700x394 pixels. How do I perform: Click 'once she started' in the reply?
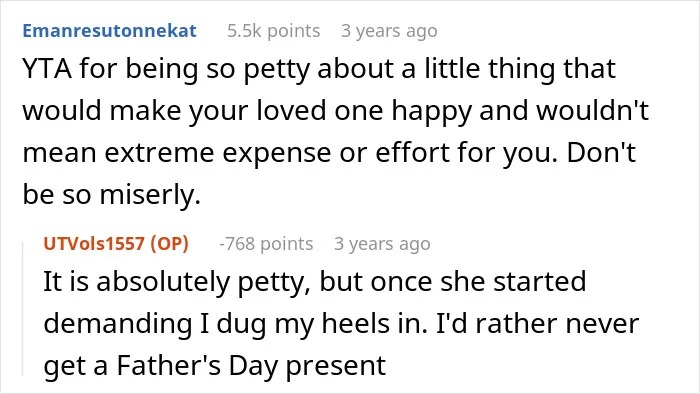click(x=478, y=282)
